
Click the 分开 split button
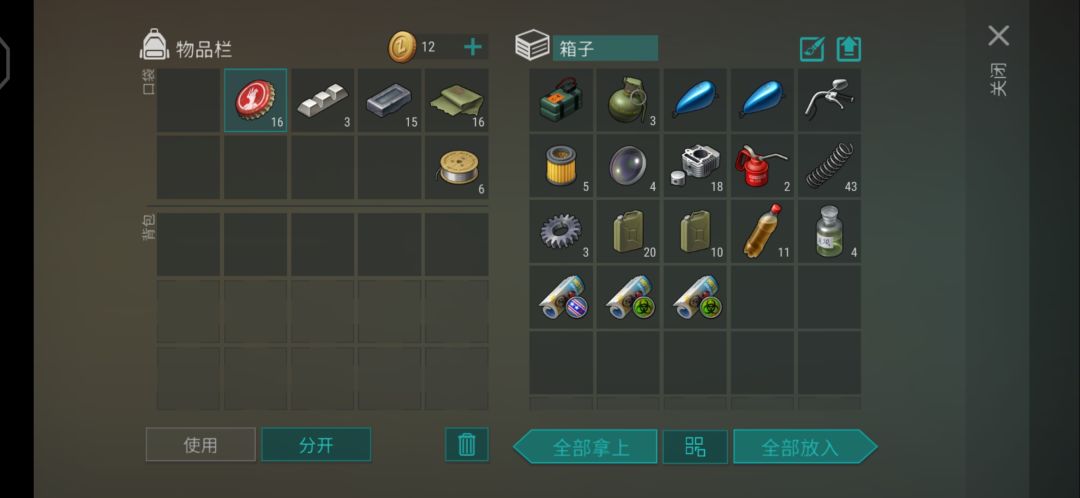(x=316, y=444)
